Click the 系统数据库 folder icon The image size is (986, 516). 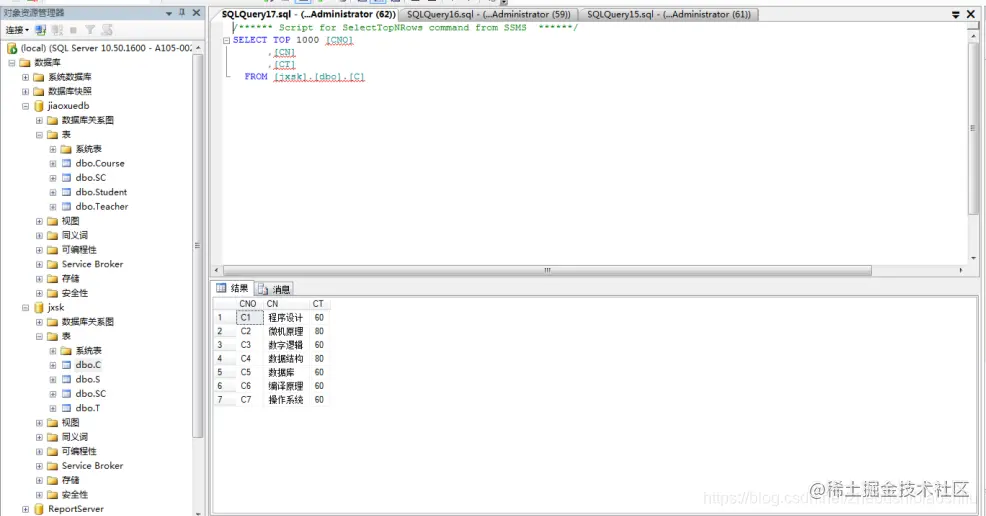(39, 77)
